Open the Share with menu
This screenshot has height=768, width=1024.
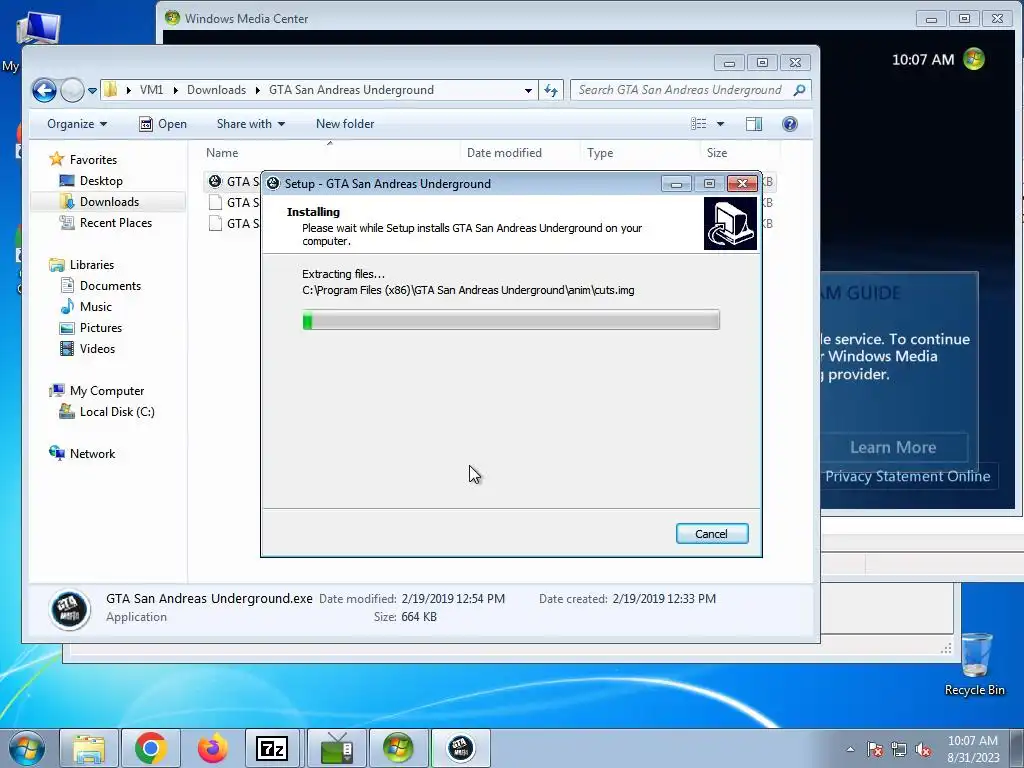click(251, 124)
